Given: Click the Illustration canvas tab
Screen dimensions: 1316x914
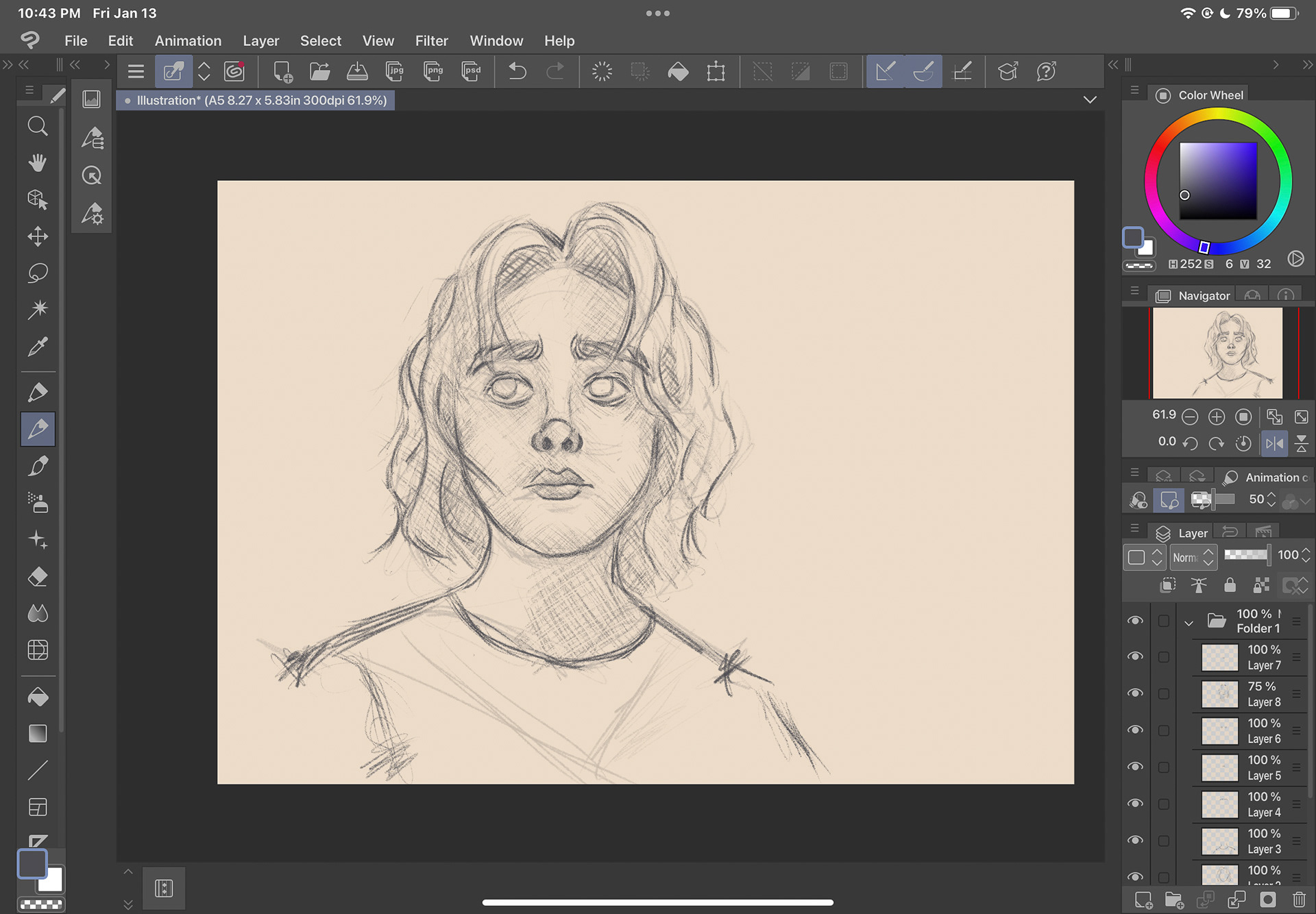Looking at the screenshot, I should coord(260,101).
